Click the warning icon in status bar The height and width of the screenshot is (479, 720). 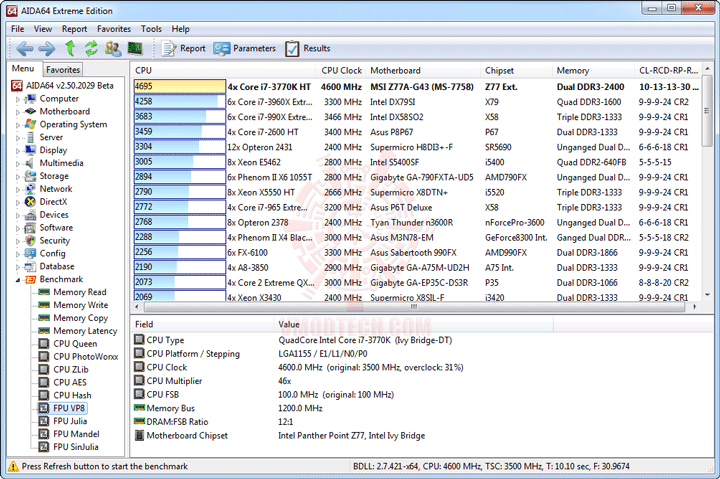coord(13,467)
